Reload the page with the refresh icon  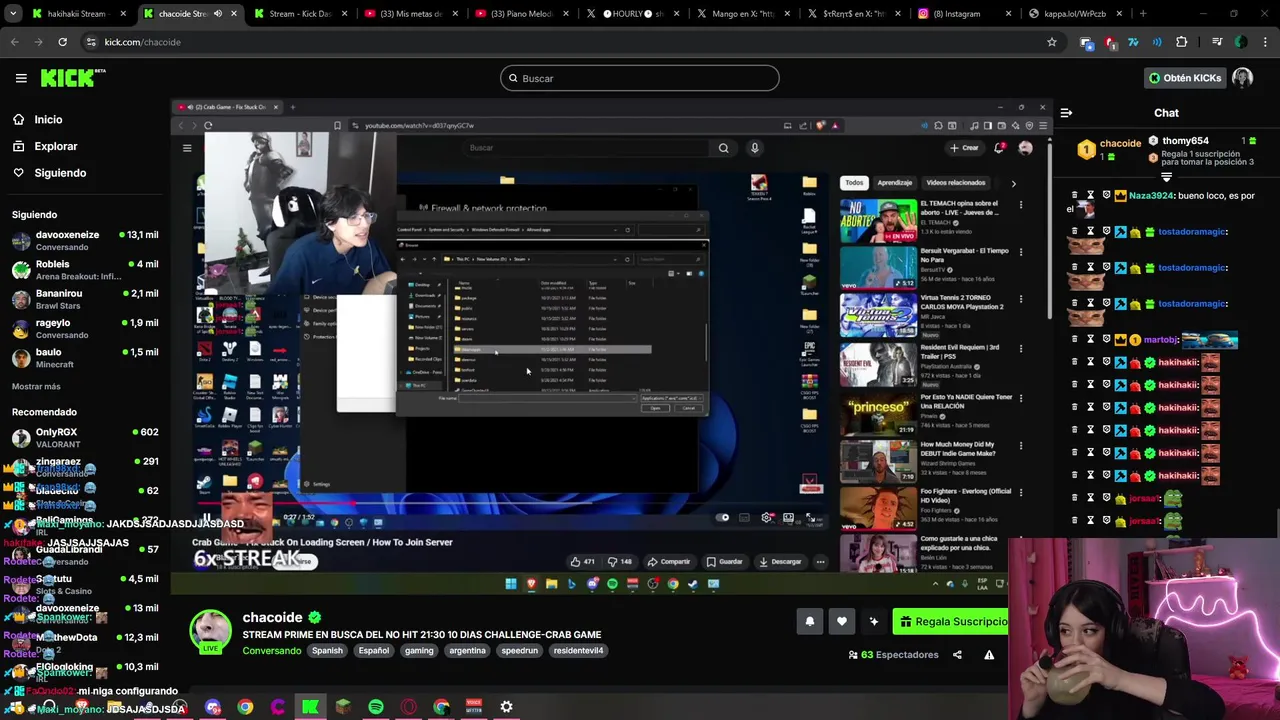pos(62,42)
